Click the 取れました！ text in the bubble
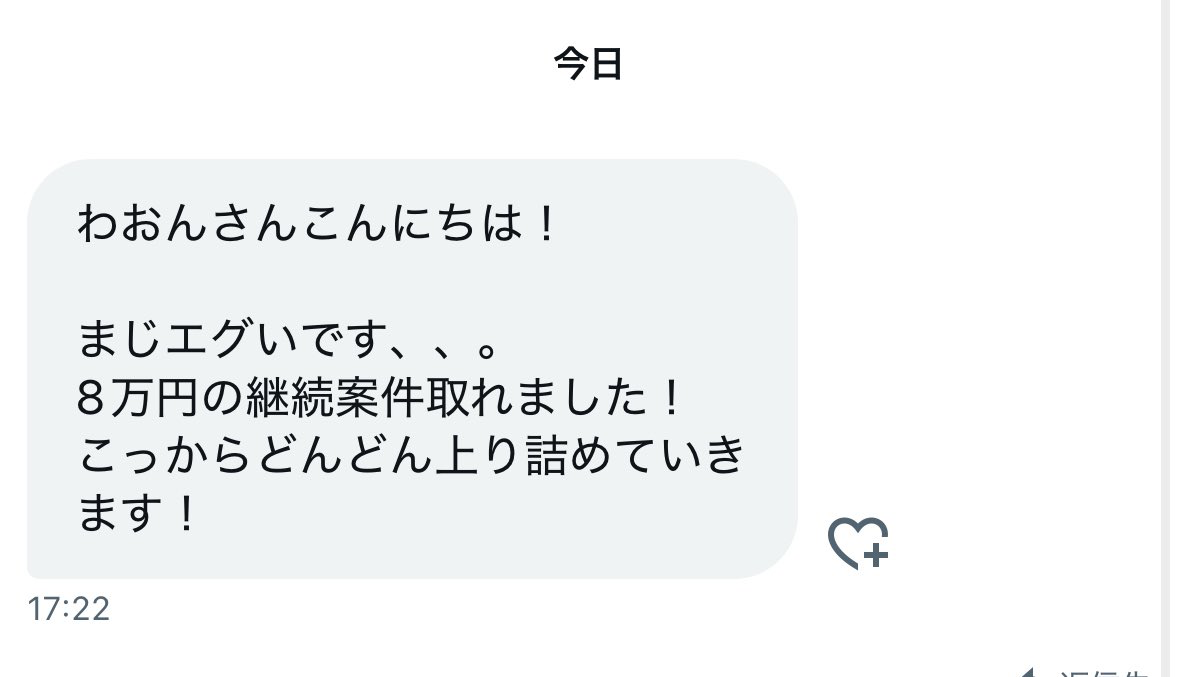Viewport: 1179px width, 677px height. pyautogui.click(x=554, y=397)
